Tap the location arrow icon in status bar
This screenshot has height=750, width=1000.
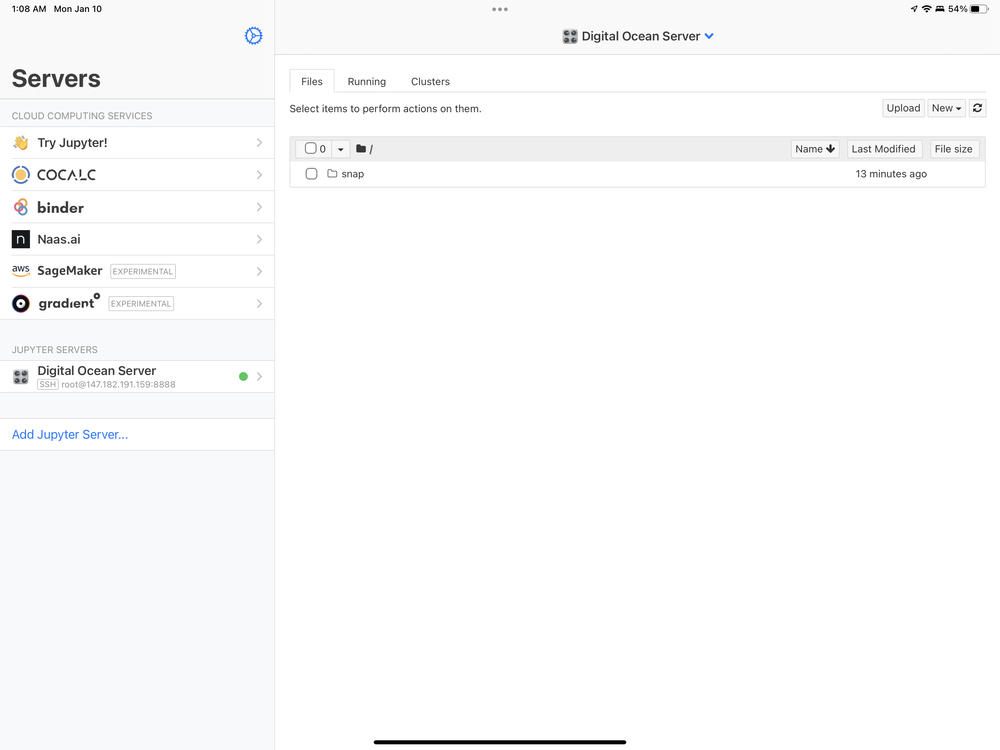click(914, 9)
